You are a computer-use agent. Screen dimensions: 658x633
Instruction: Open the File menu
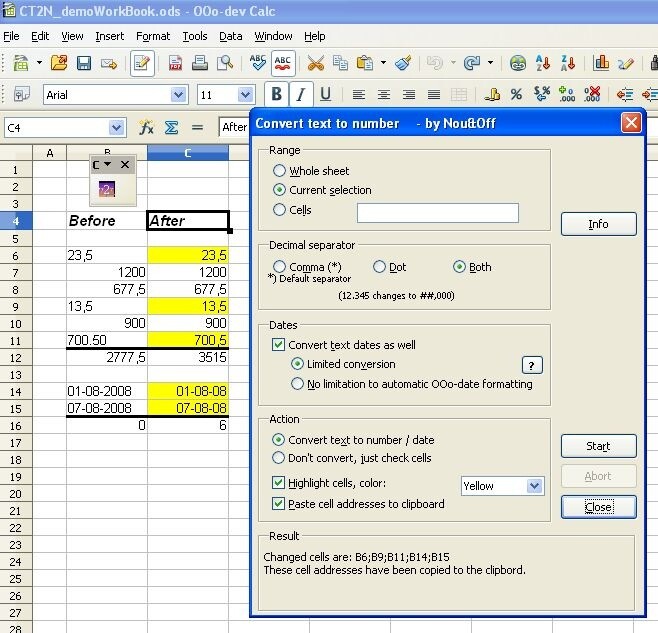[x=11, y=37]
